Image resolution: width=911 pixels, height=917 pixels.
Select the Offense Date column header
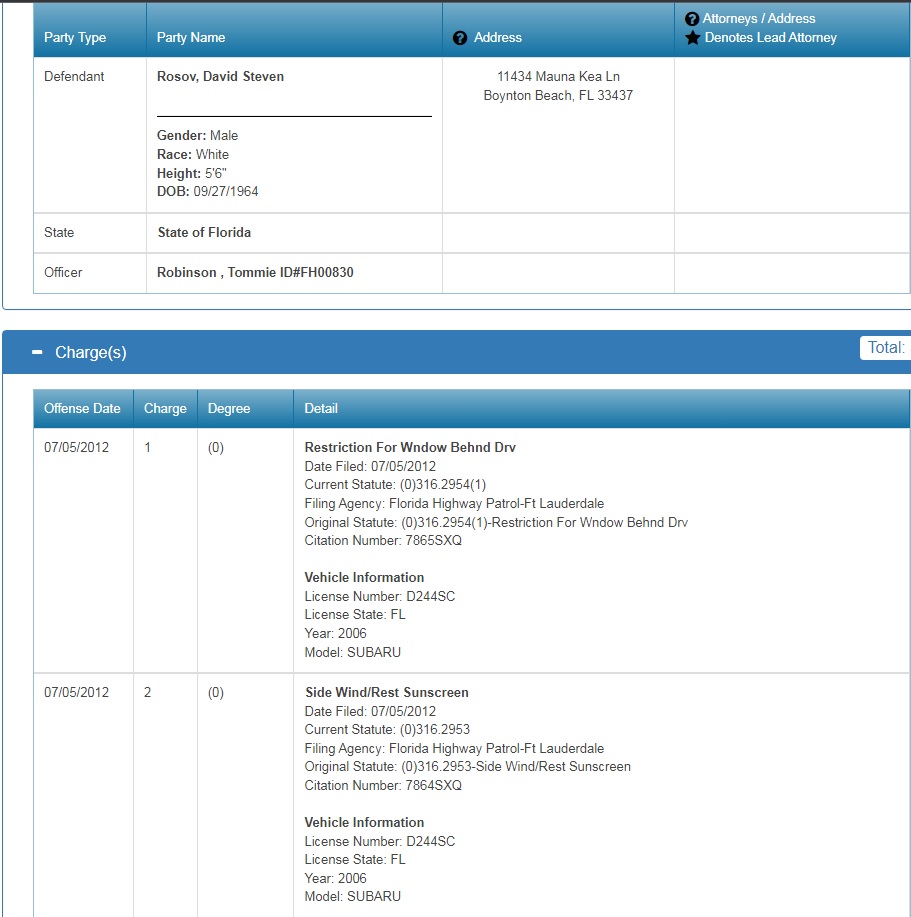point(82,408)
